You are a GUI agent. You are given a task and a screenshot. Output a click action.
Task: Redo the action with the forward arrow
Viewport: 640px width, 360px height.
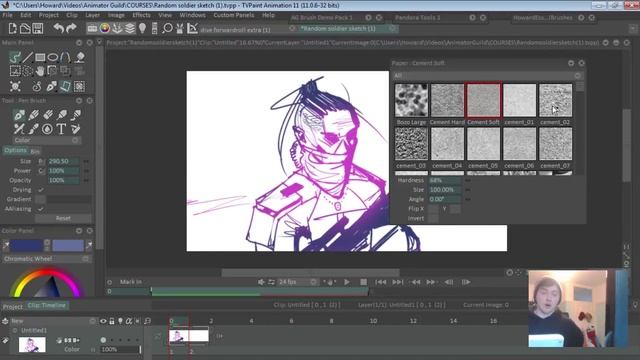coord(71,28)
